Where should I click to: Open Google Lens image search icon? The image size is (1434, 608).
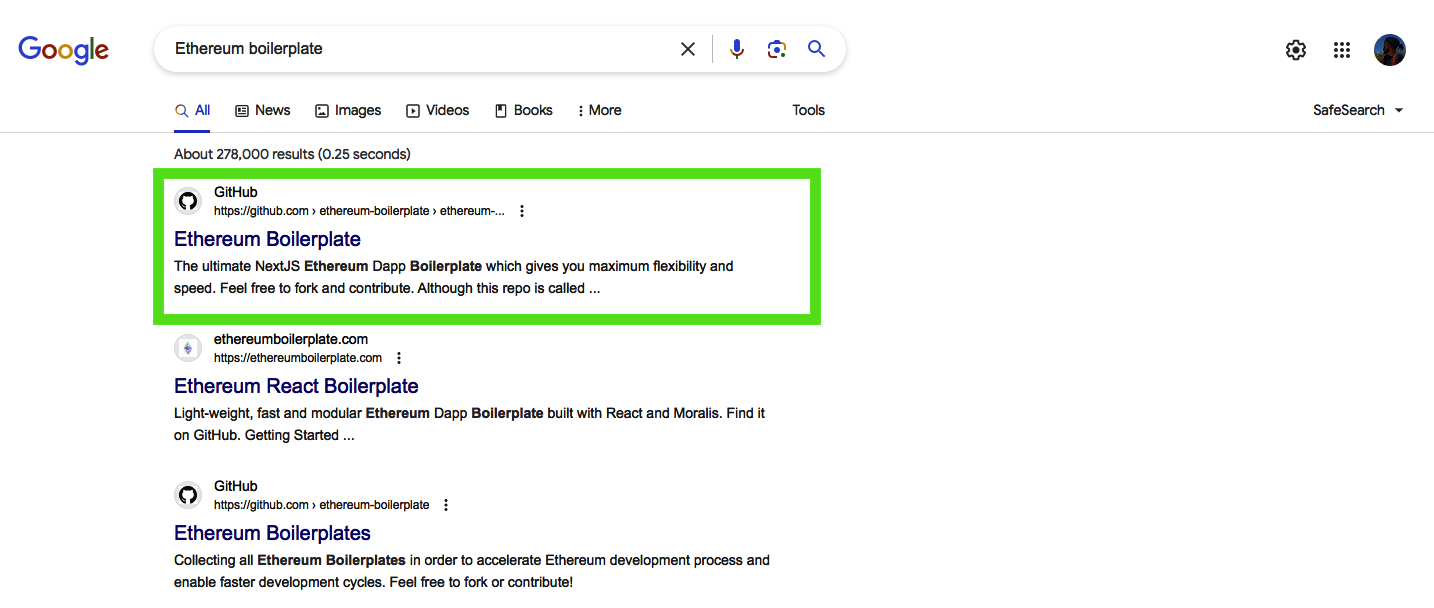pyautogui.click(x=777, y=49)
